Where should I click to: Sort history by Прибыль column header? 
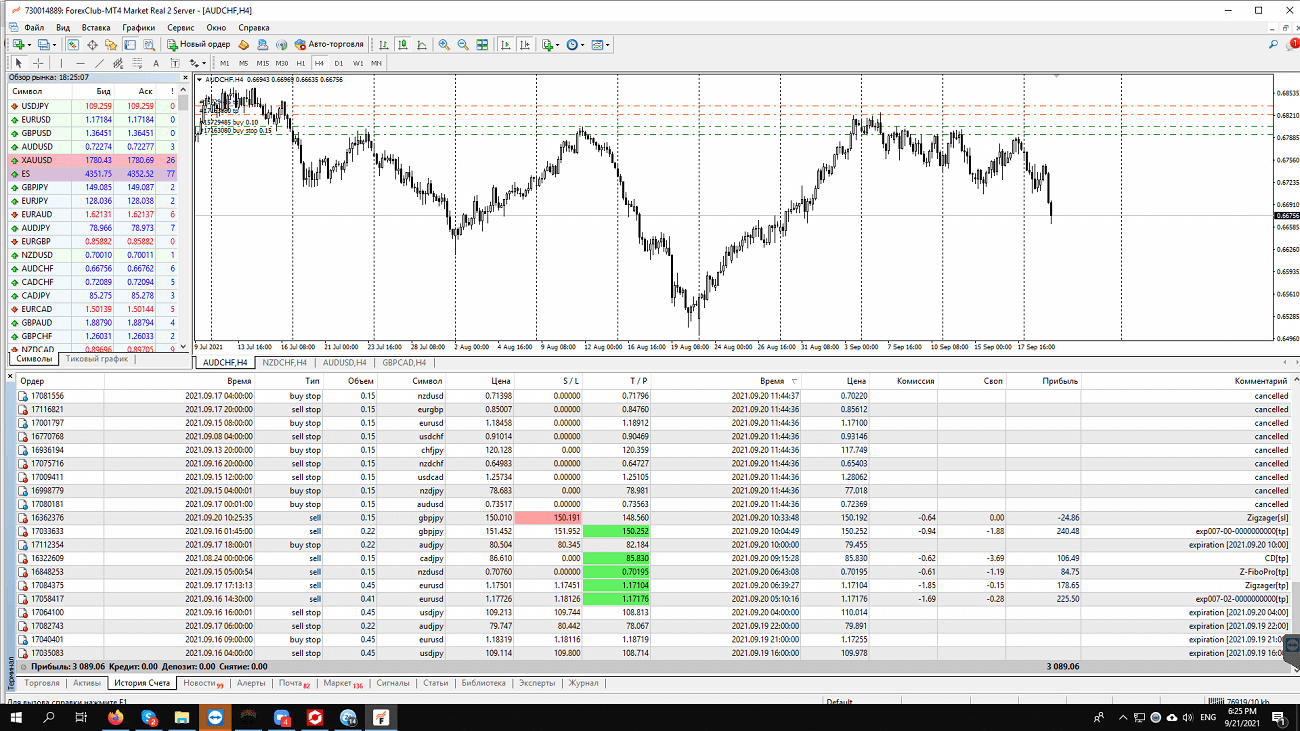pos(1059,381)
